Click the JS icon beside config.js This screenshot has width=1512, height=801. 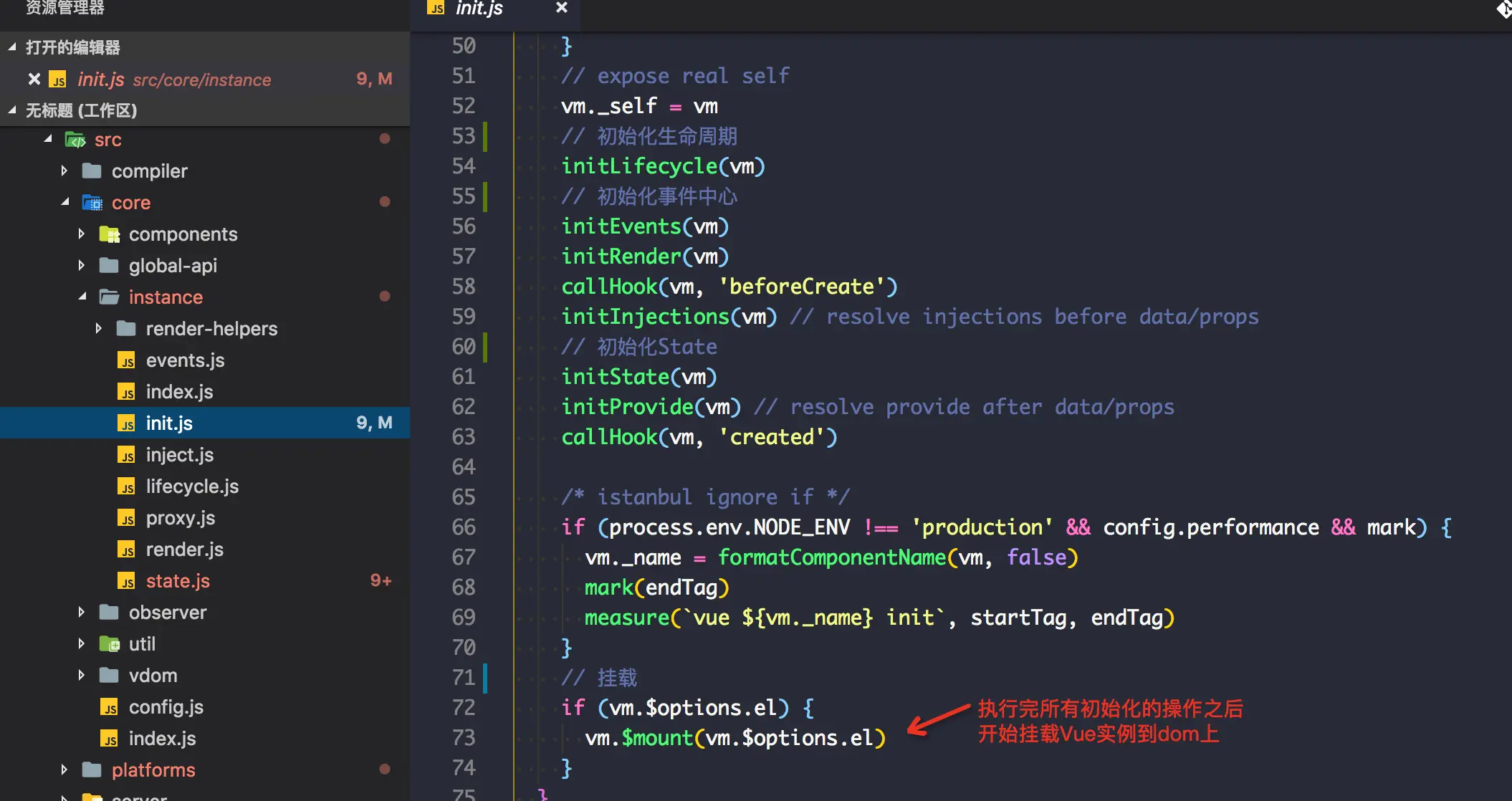point(109,707)
